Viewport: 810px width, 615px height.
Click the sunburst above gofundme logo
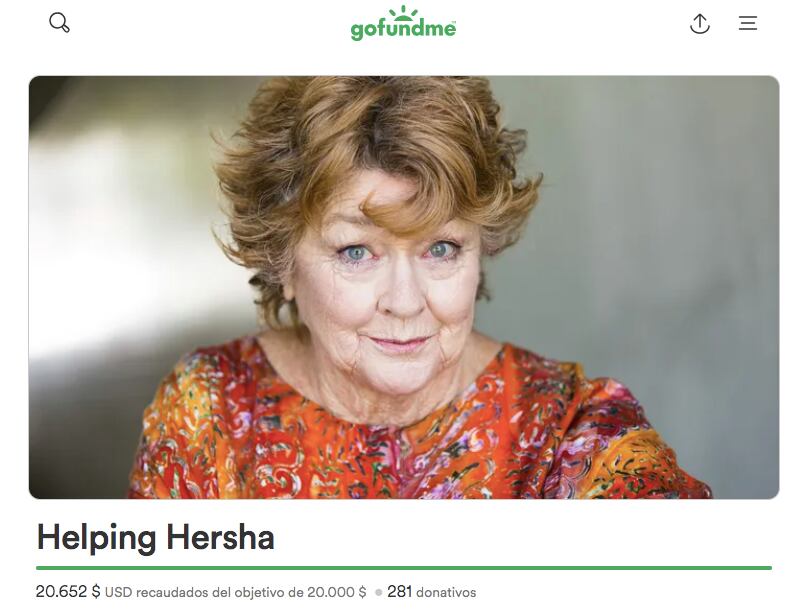coord(403,12)
